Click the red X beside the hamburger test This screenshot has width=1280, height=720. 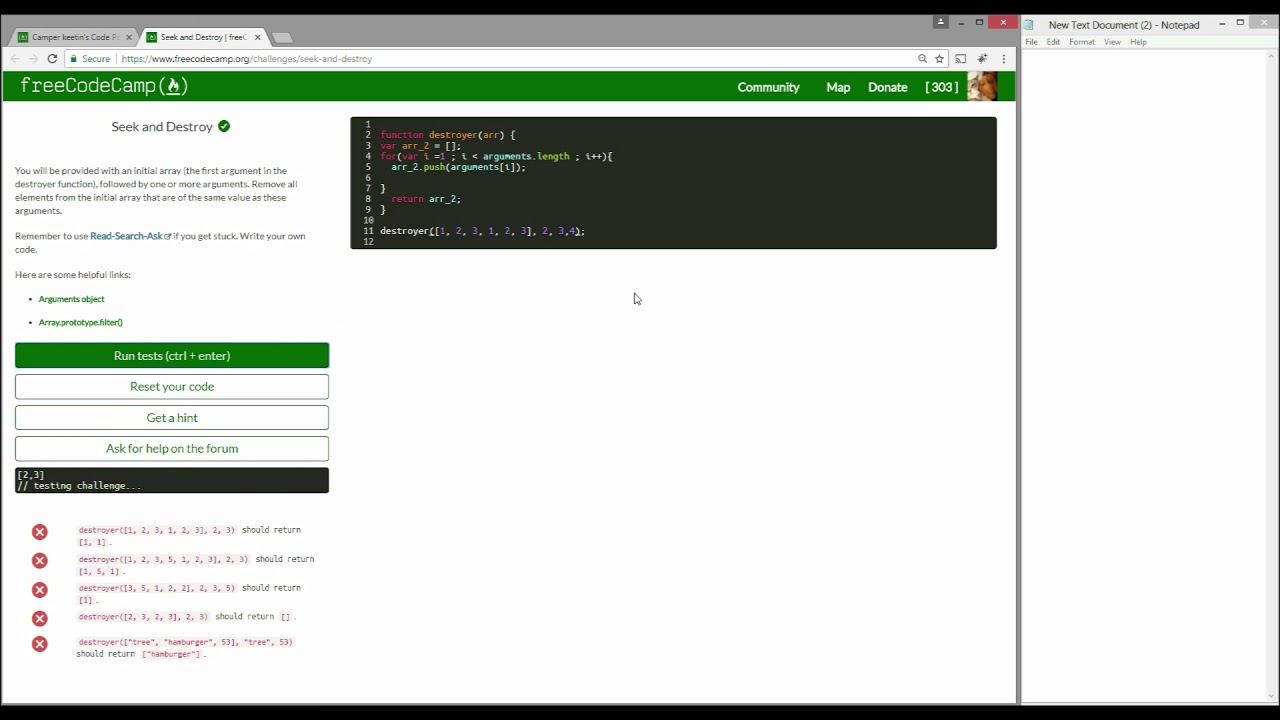point(40,644)
